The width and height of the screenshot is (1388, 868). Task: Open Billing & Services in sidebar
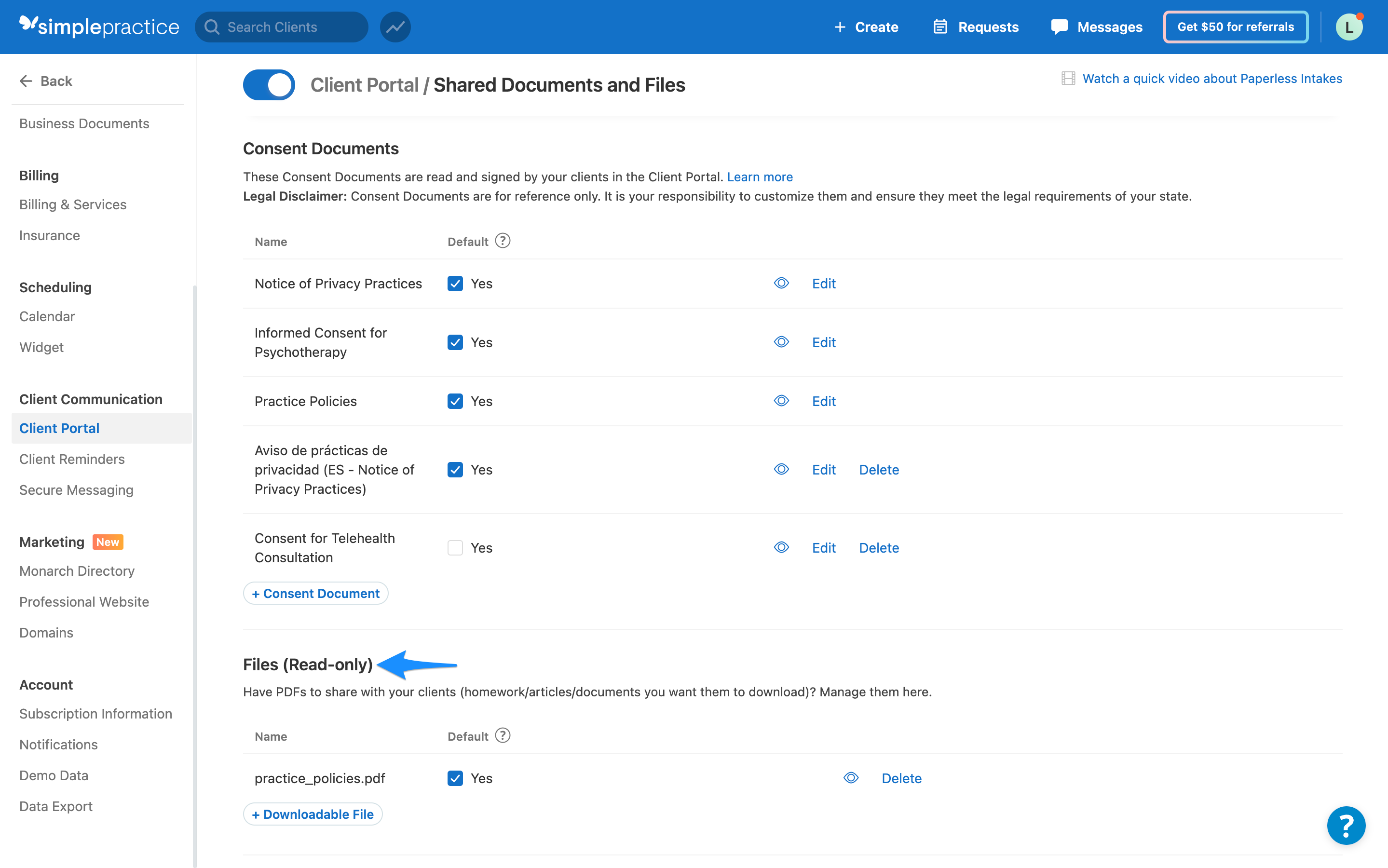click(x=73, y=204)
